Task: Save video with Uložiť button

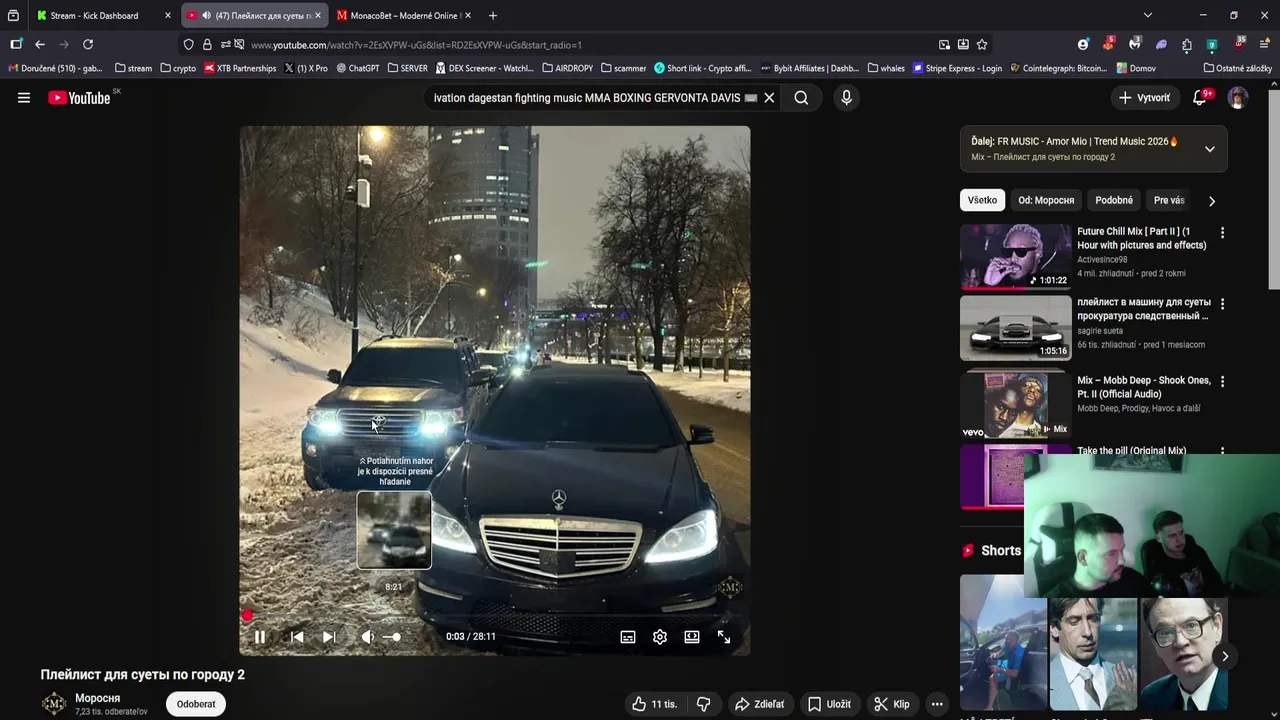Action: pos(829,704)
